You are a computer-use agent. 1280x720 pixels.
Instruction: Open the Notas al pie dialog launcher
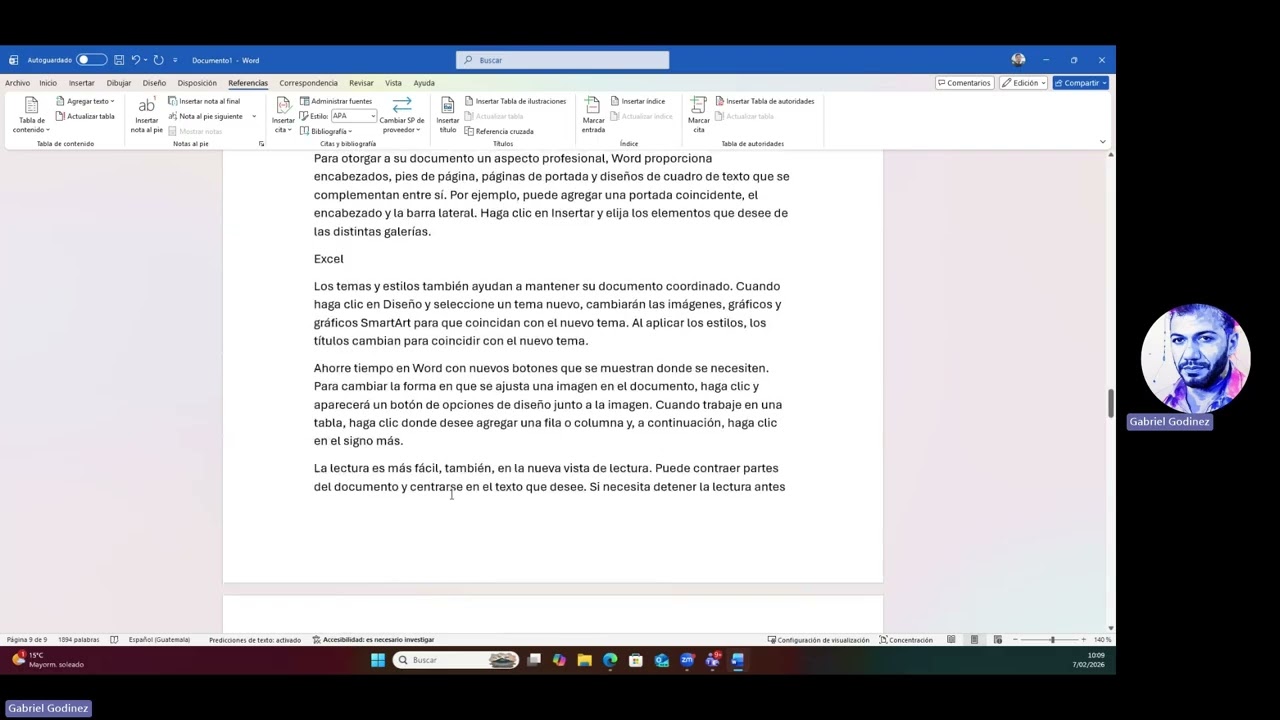tap(262, 144)
